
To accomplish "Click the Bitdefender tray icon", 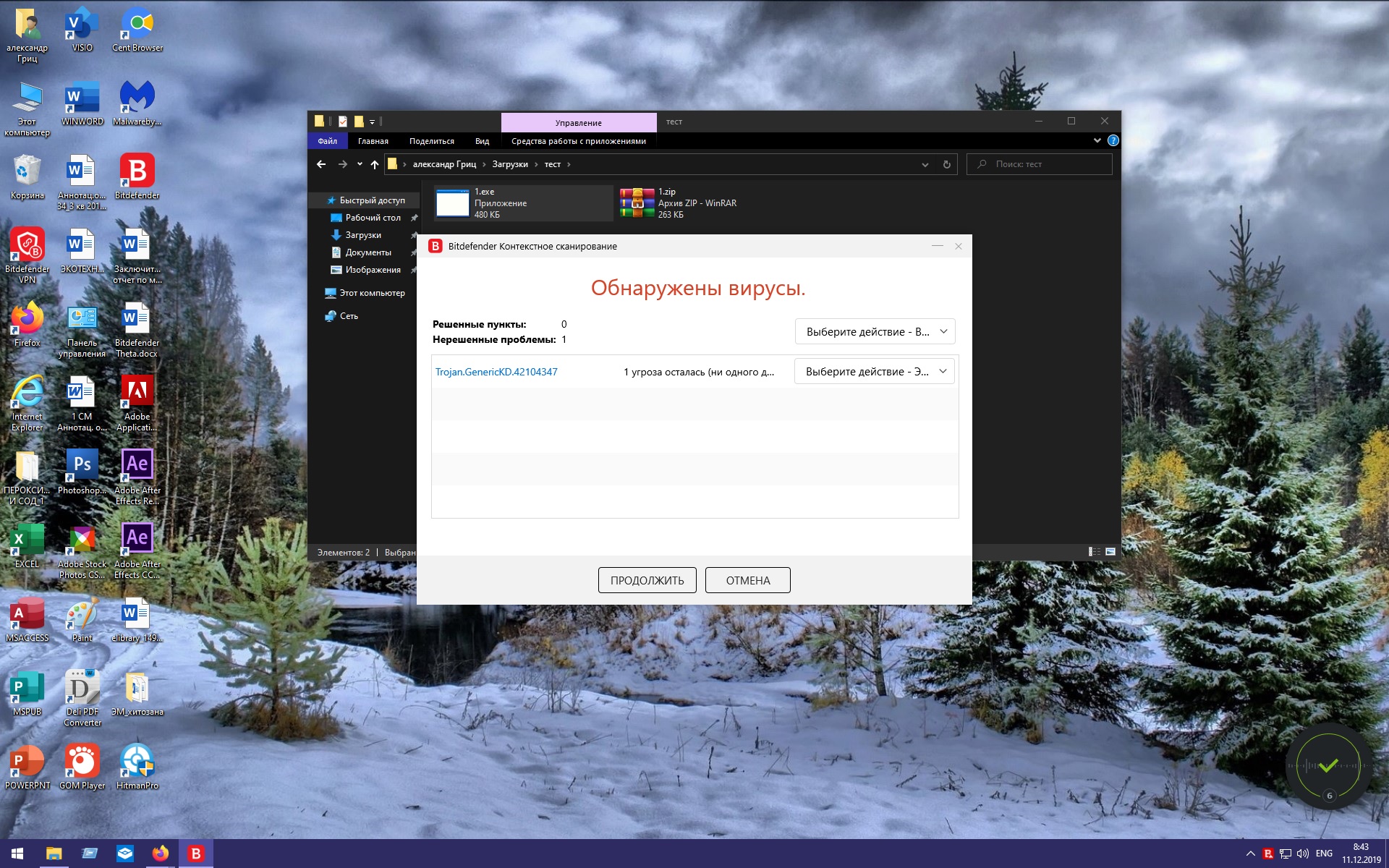I will (x=1267, y=854).
